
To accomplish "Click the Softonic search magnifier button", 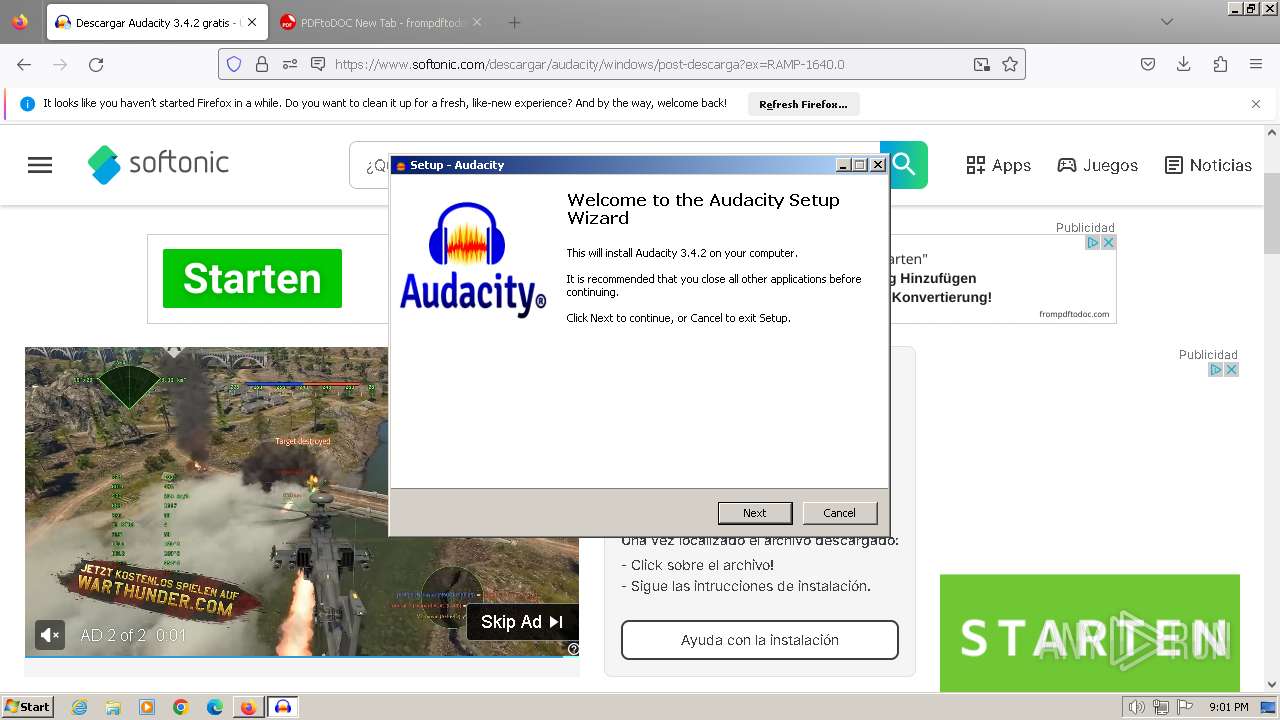I will tap(904, 164).
